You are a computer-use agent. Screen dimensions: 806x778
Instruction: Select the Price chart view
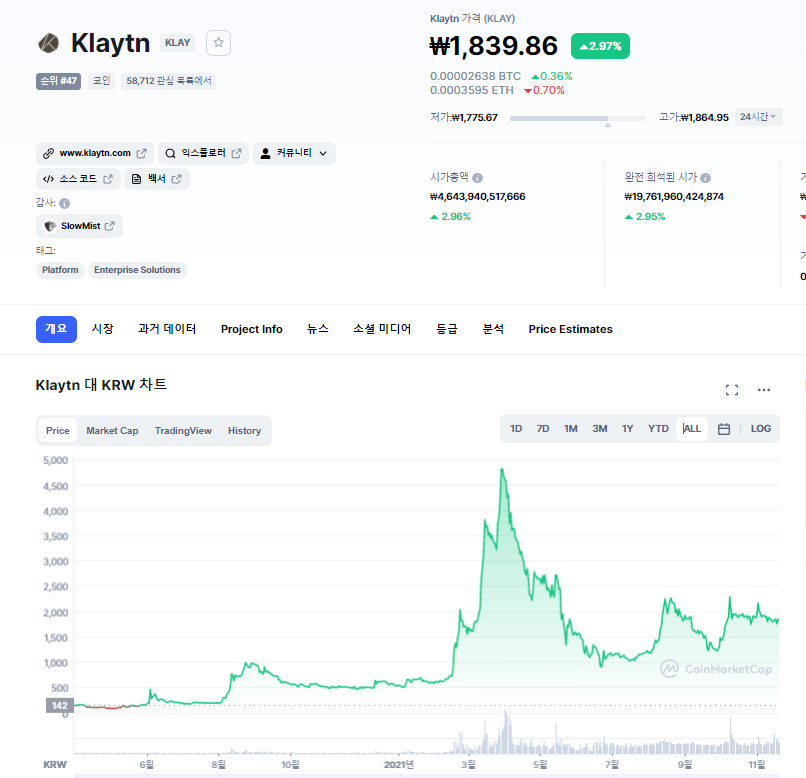[x=58, y=431]
